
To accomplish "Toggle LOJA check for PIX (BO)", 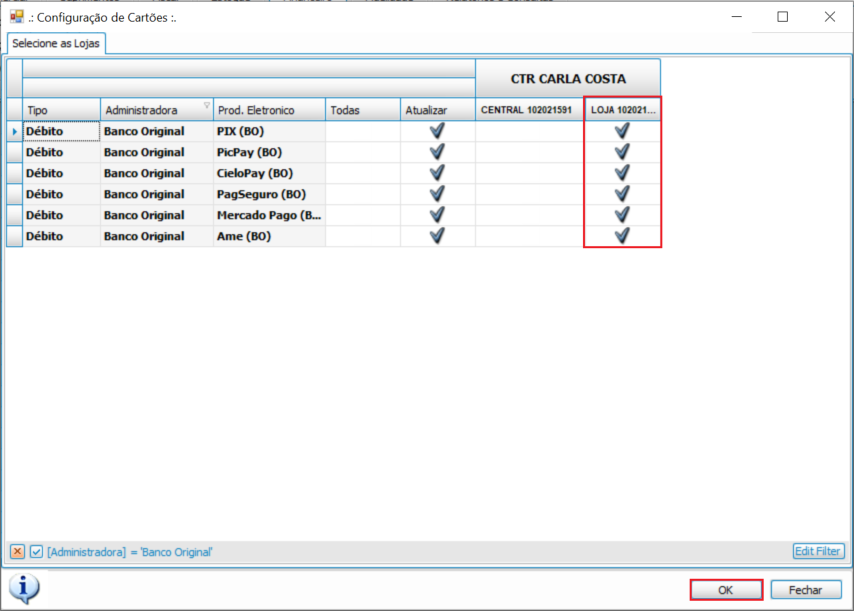I will tap(622, 131).
